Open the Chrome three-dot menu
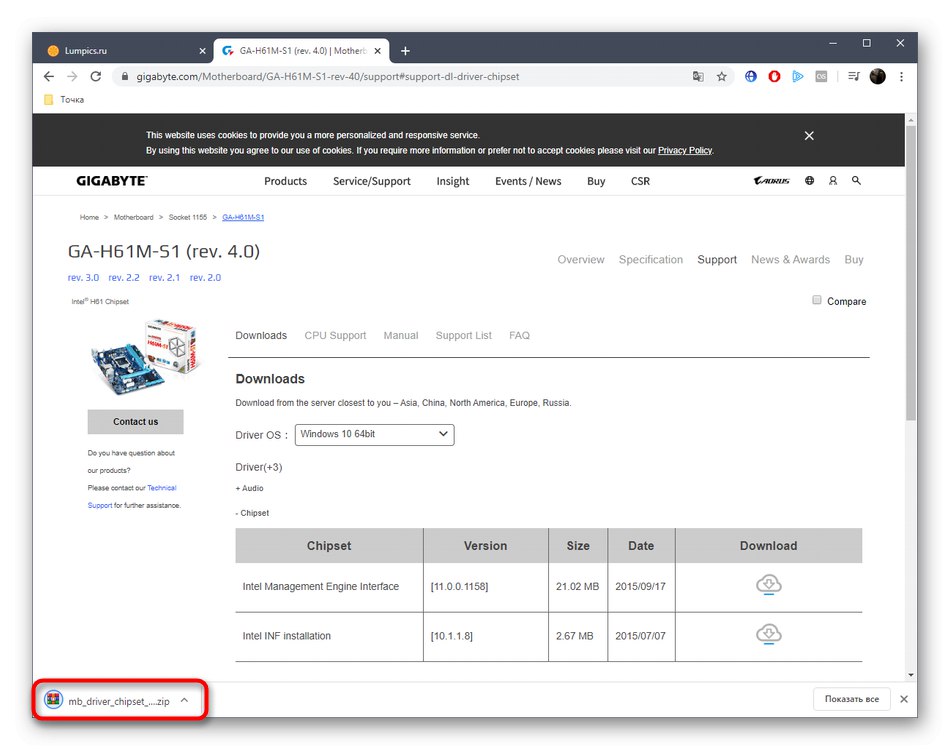This screenshot has height=750, width=950. pos(902,76)
